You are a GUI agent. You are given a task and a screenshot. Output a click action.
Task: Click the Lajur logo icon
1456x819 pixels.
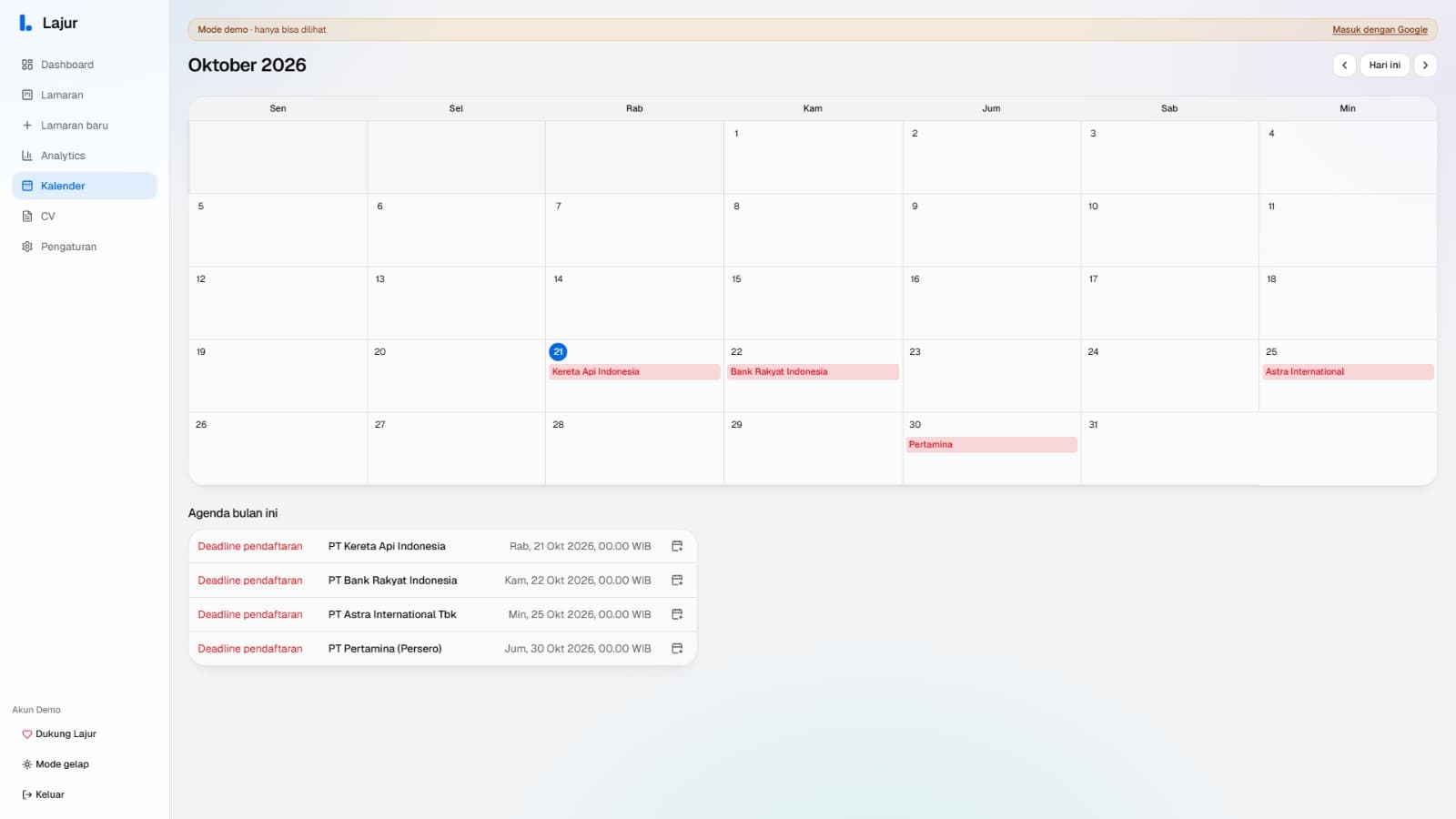25,23
